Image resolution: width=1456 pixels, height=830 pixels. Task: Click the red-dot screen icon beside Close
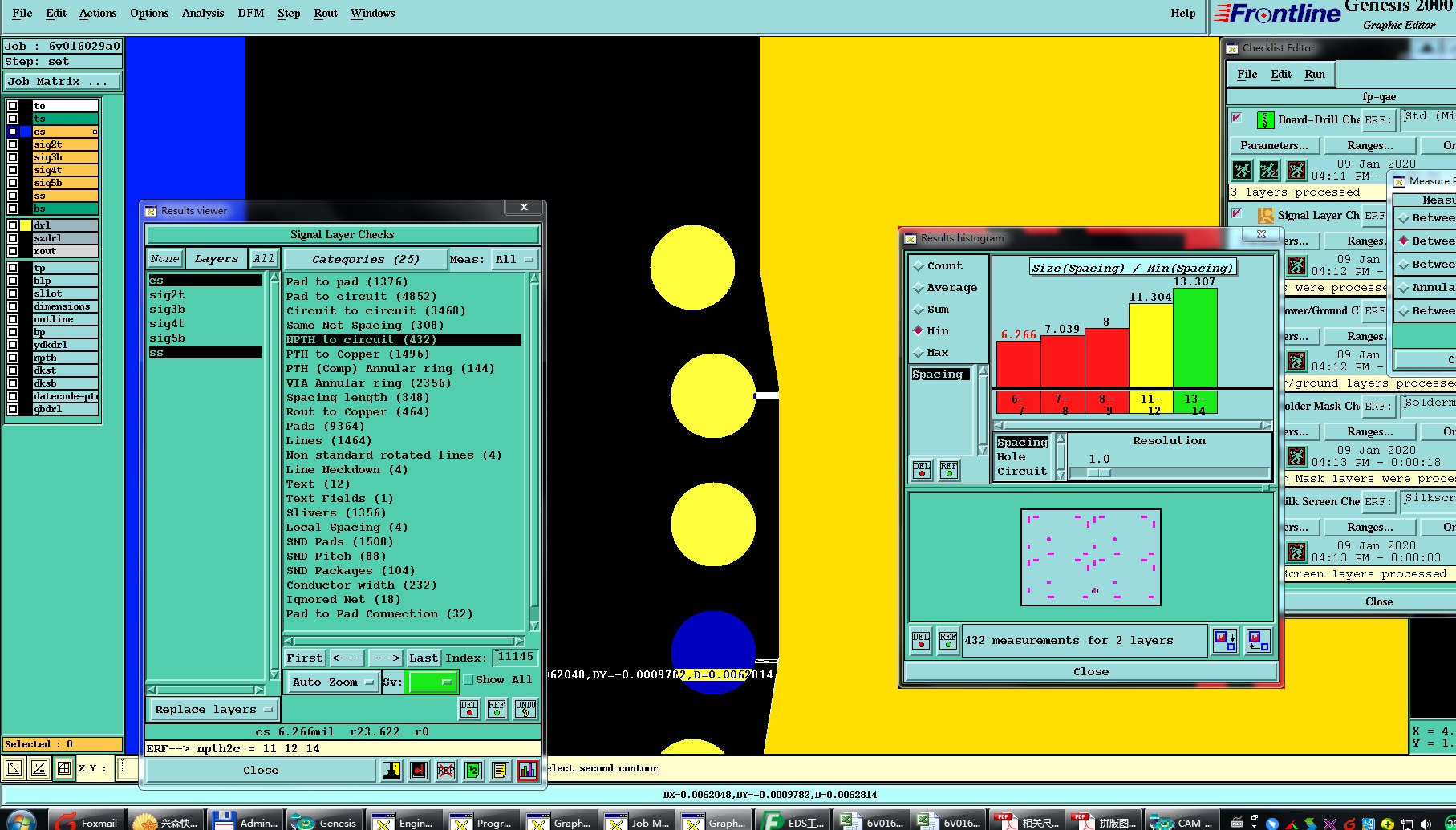(419, 771)
